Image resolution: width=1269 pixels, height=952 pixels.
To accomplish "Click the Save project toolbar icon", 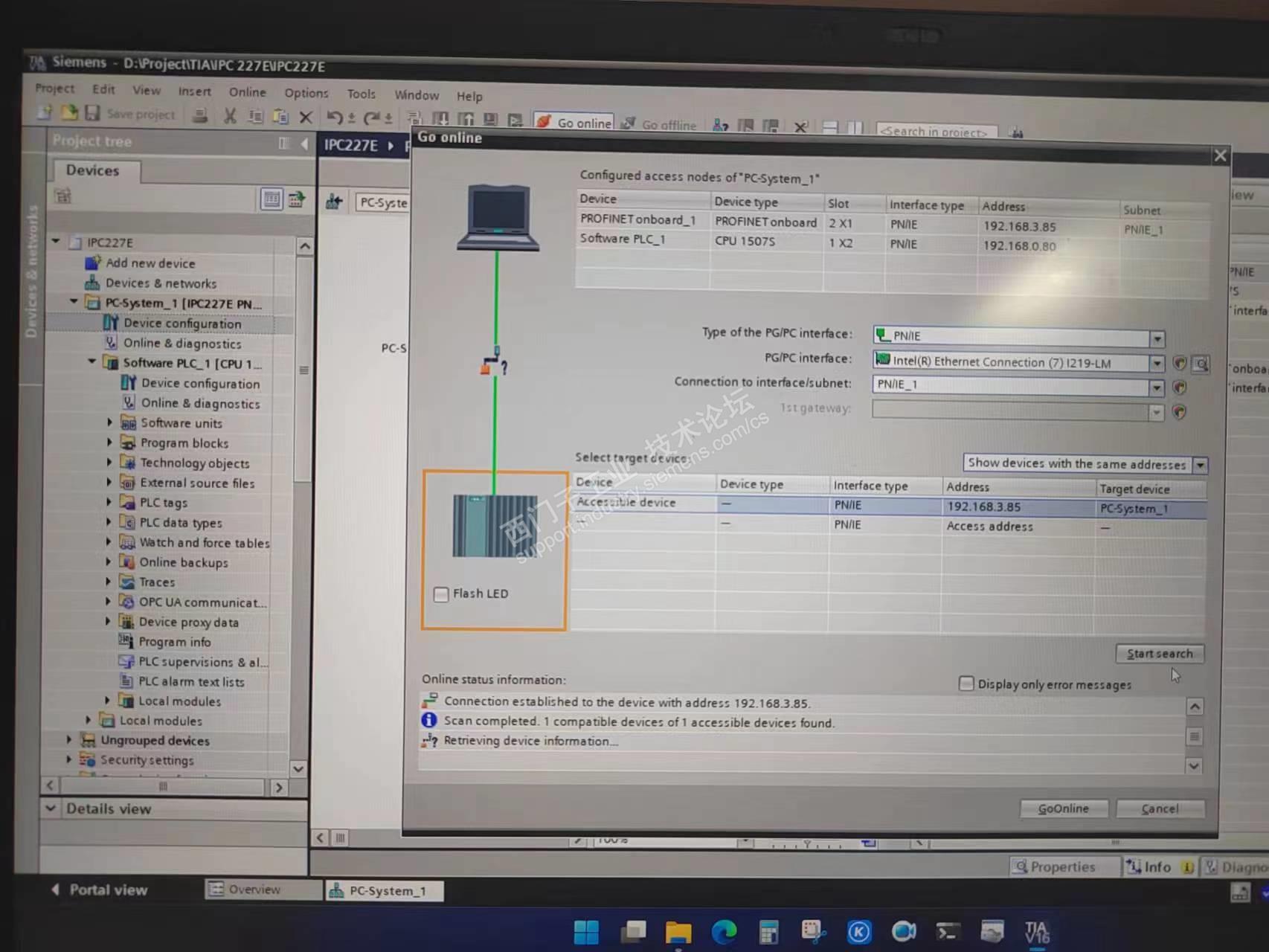I will click(x=92, y=113).
